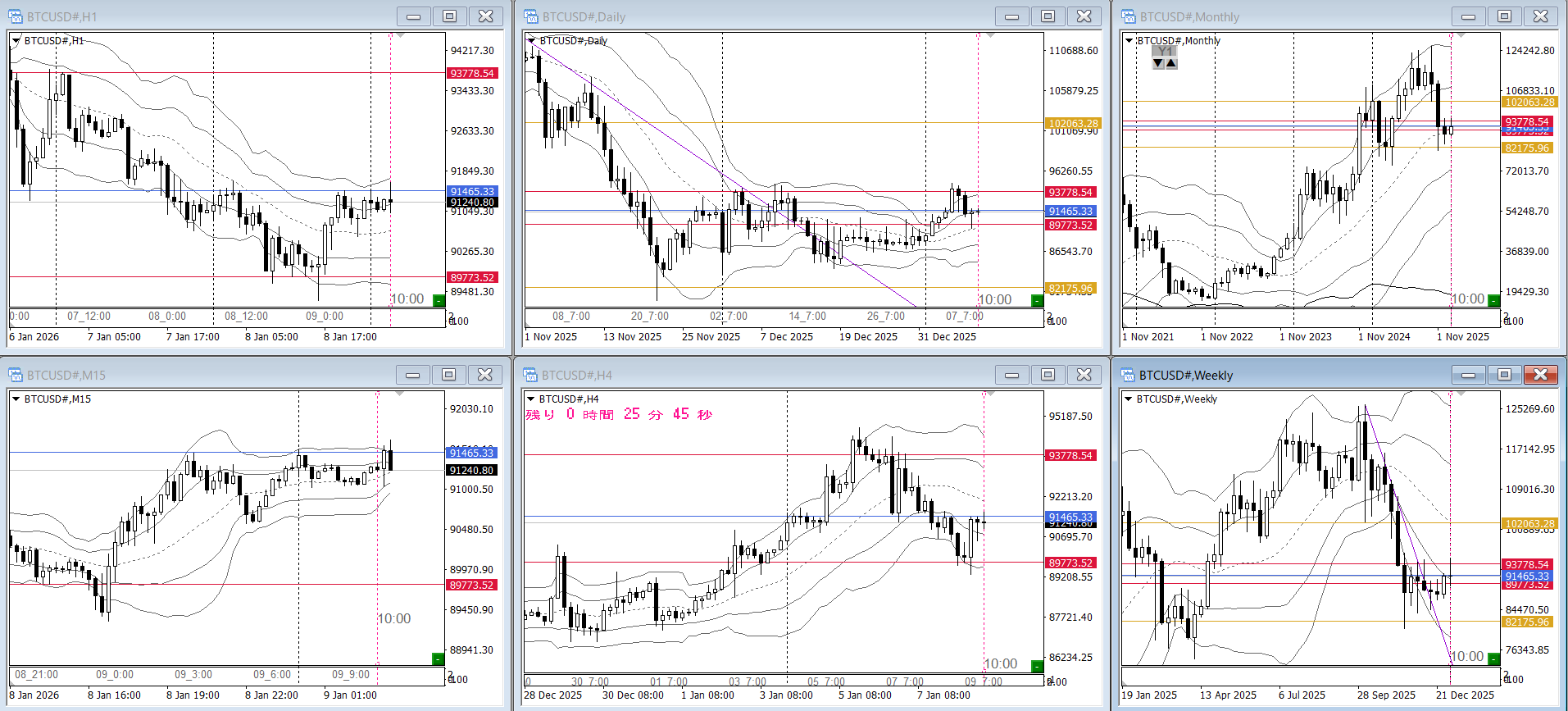Expand the triangle beside the BTCUSD#,Daily chart label

532,40
